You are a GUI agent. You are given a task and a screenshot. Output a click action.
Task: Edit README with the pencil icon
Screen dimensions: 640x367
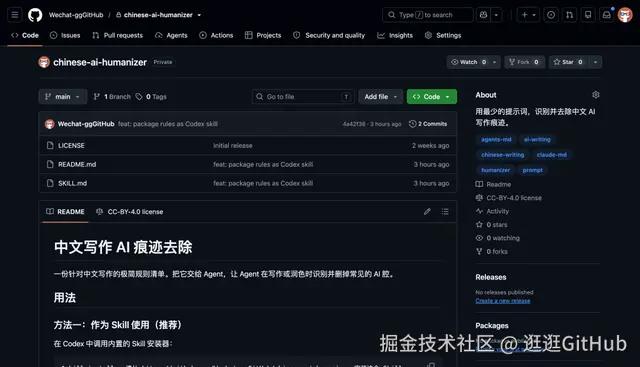pyautogui.click(x=427, y=211)
